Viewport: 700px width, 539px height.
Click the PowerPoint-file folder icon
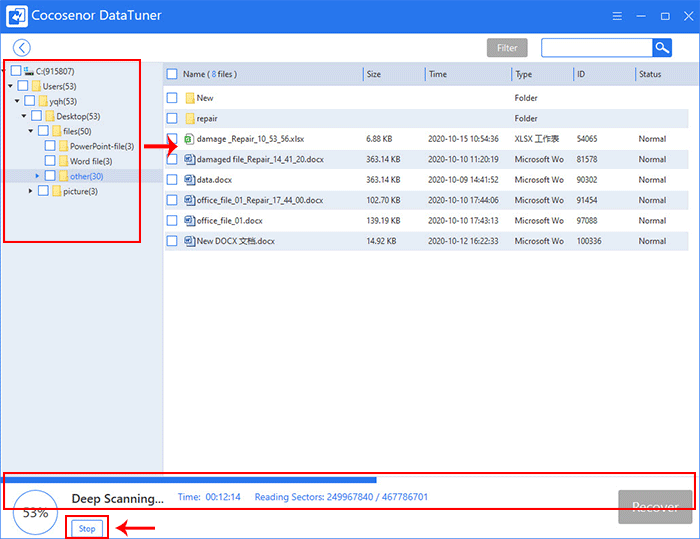tap(63, 146)
